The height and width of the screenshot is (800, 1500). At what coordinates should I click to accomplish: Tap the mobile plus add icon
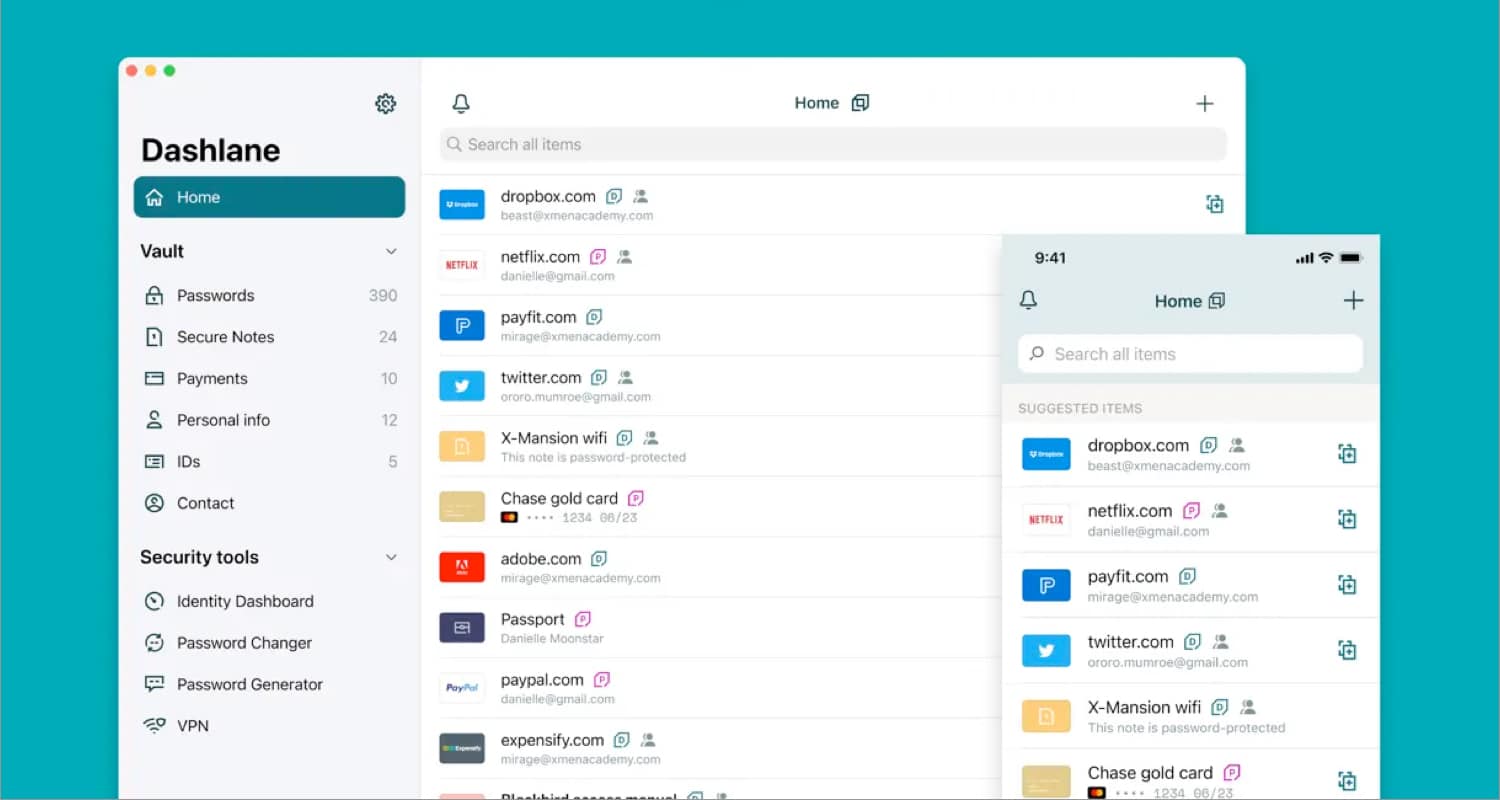pyautogui.click(x=1353, y=300)
